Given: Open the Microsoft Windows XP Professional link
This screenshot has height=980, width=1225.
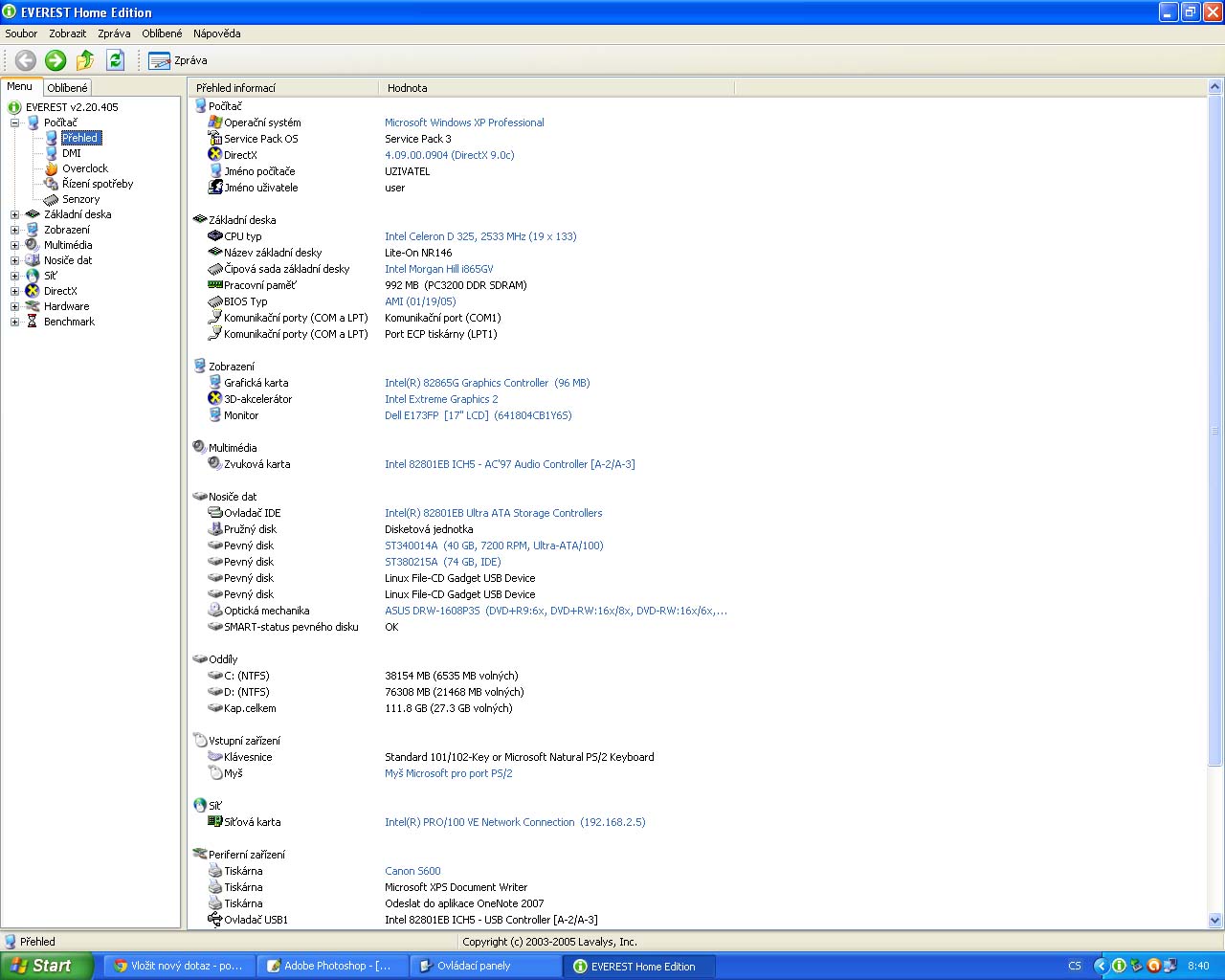Looking at the screenshot, I should tap(464, 122).
